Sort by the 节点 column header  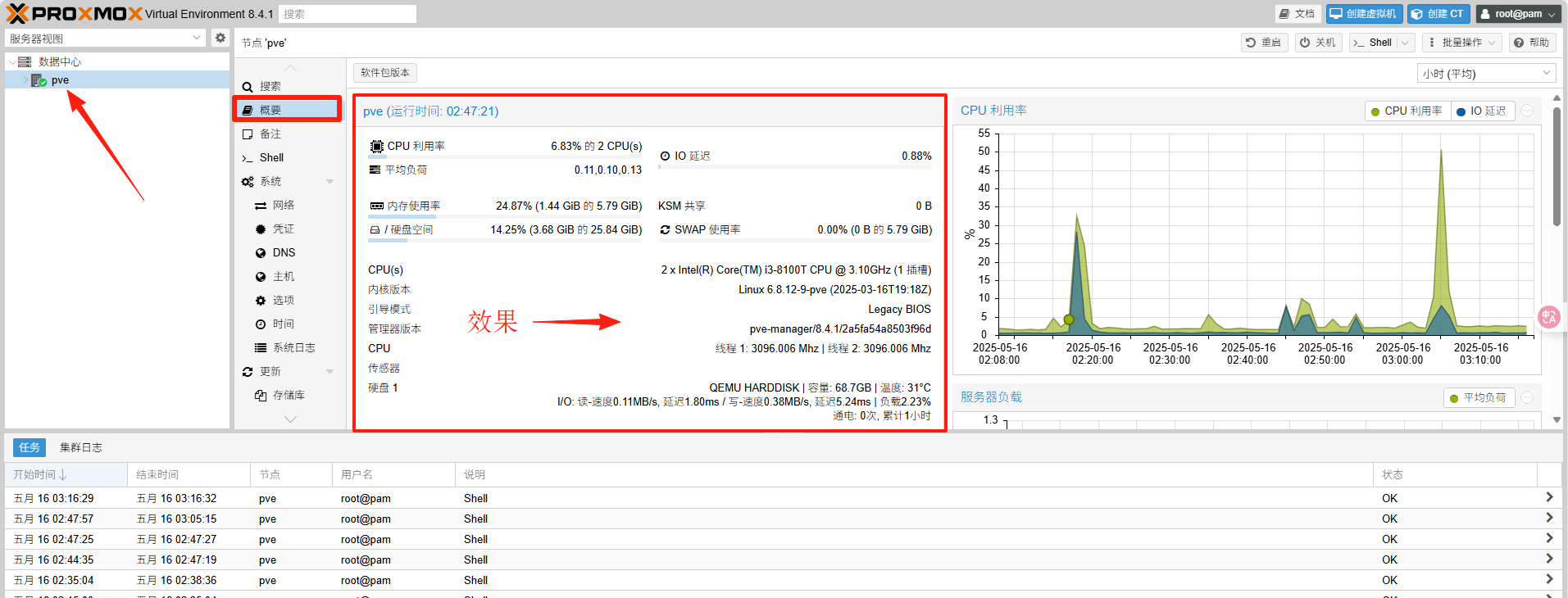coord(291,474)
